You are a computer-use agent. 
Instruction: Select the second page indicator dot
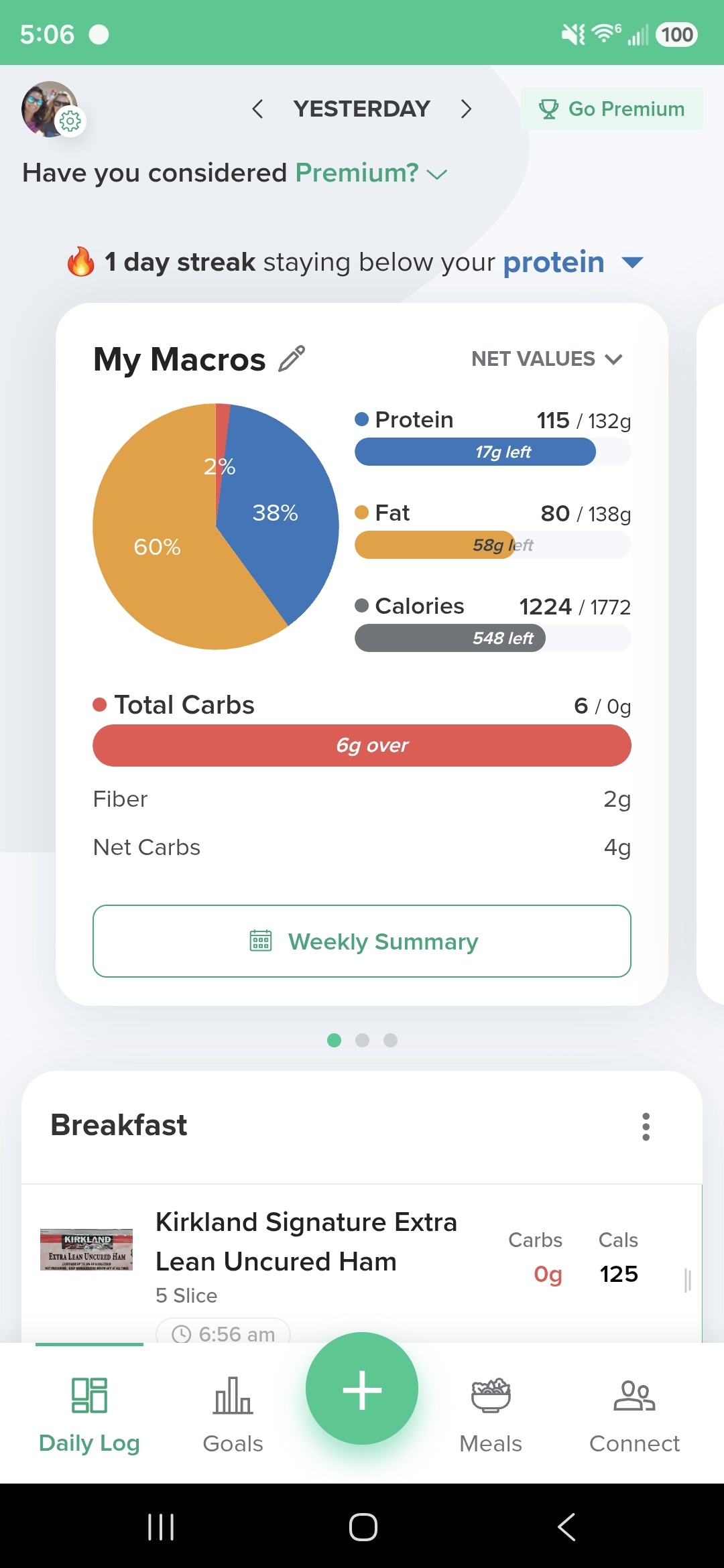click(x=362, y=1040)
